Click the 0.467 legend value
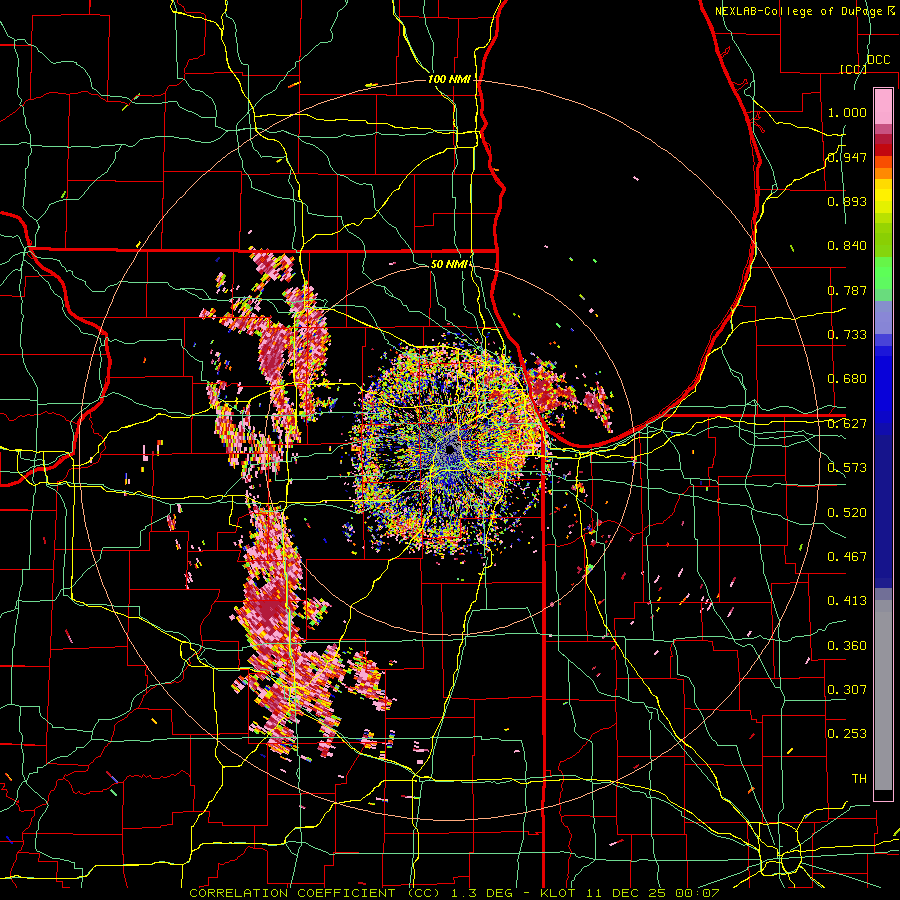Viewport: 900px width, 900px height. point(847,556)
